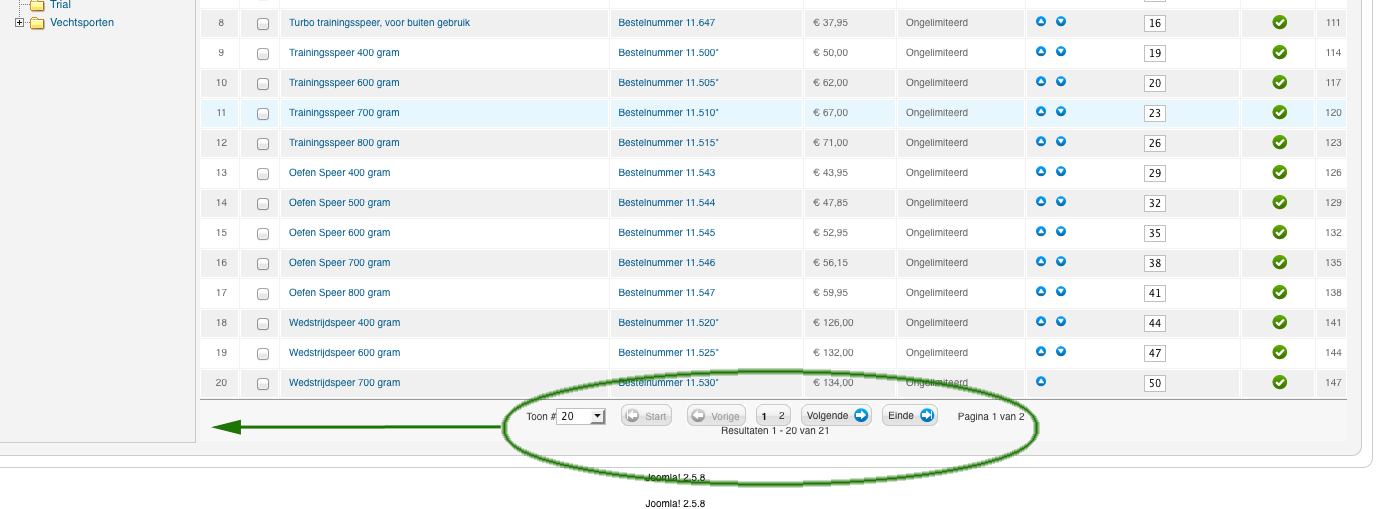Click the Einde last-page button
Image resolution: width=1382 pixels, height=509 pixels.
pos(910,415)
